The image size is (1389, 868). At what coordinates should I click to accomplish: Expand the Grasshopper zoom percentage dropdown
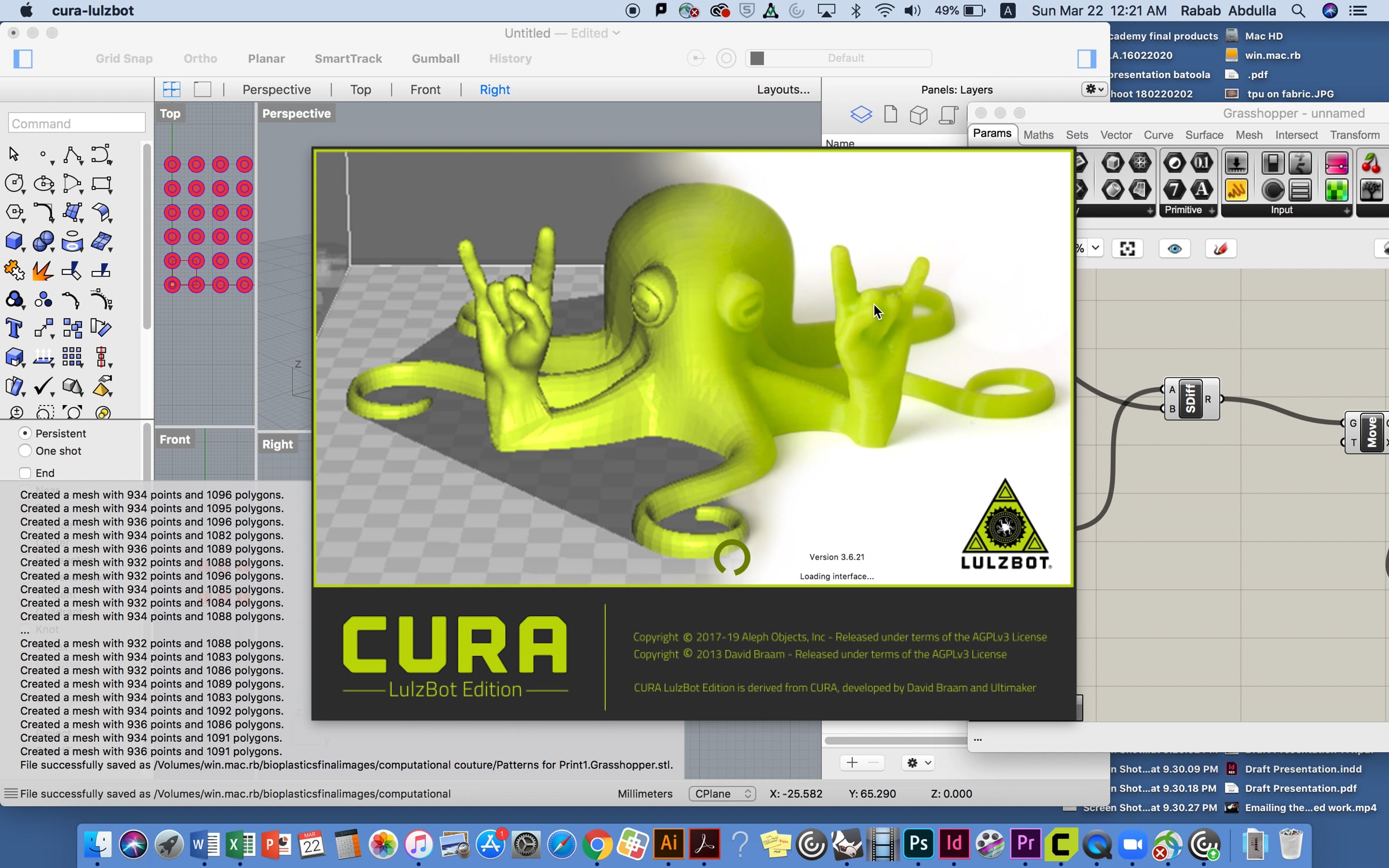click(x=1095, y=249)
